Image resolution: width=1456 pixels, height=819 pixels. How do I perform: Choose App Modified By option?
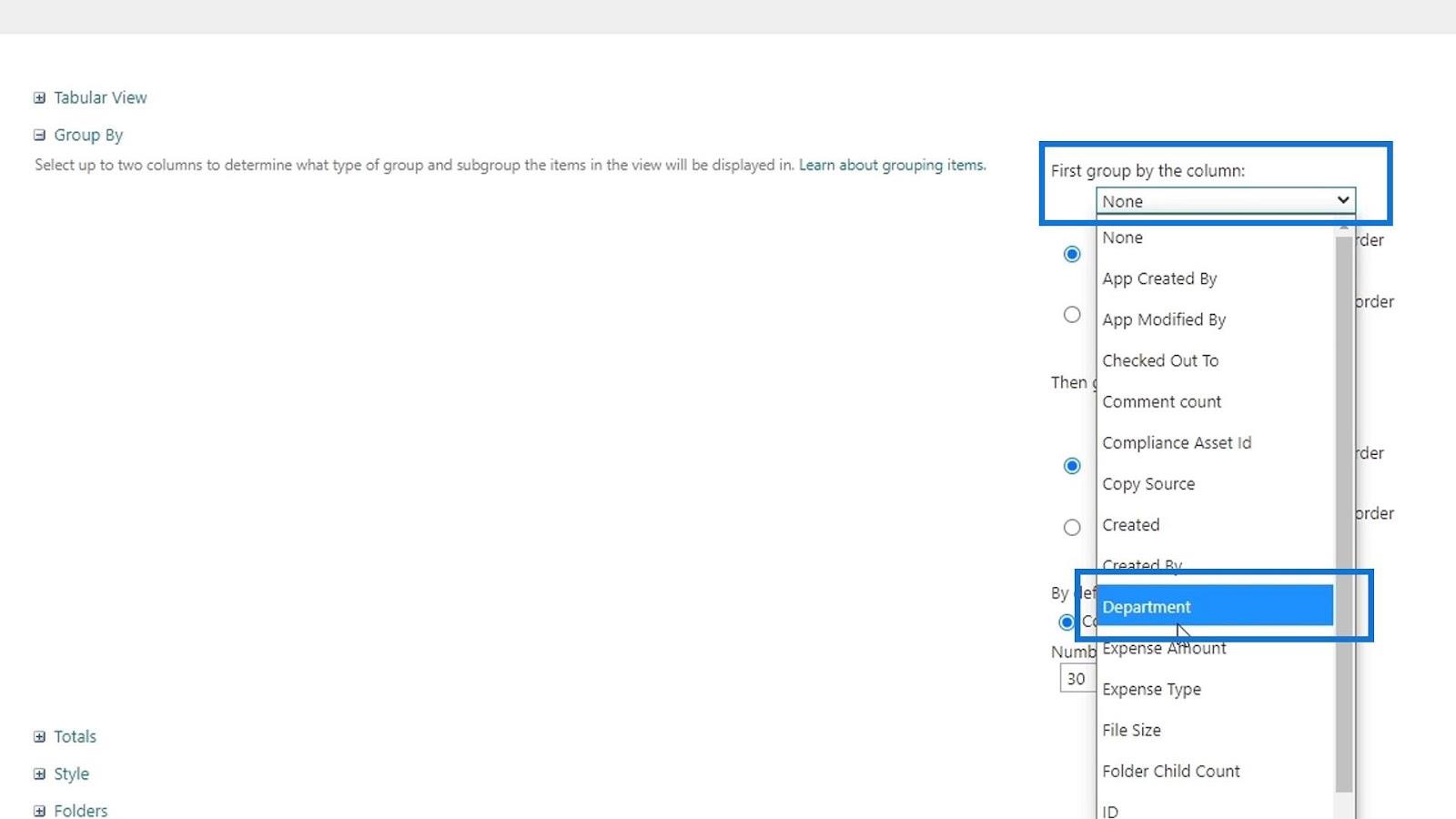pos(1215,319)
